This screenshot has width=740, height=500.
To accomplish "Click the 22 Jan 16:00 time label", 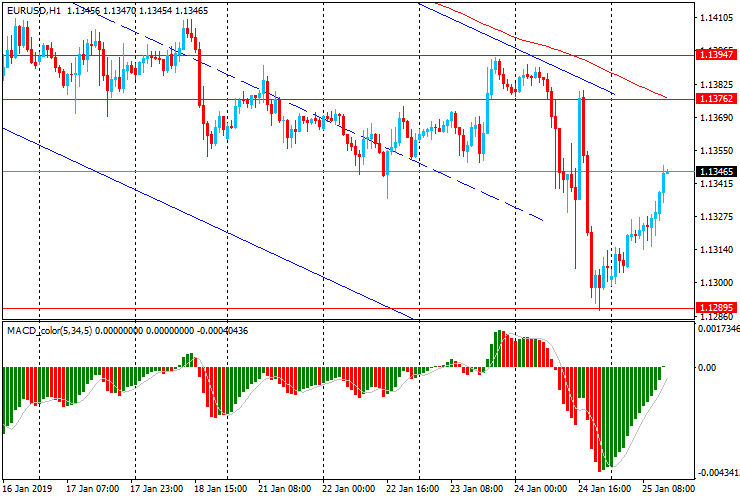I will point(412,489).
